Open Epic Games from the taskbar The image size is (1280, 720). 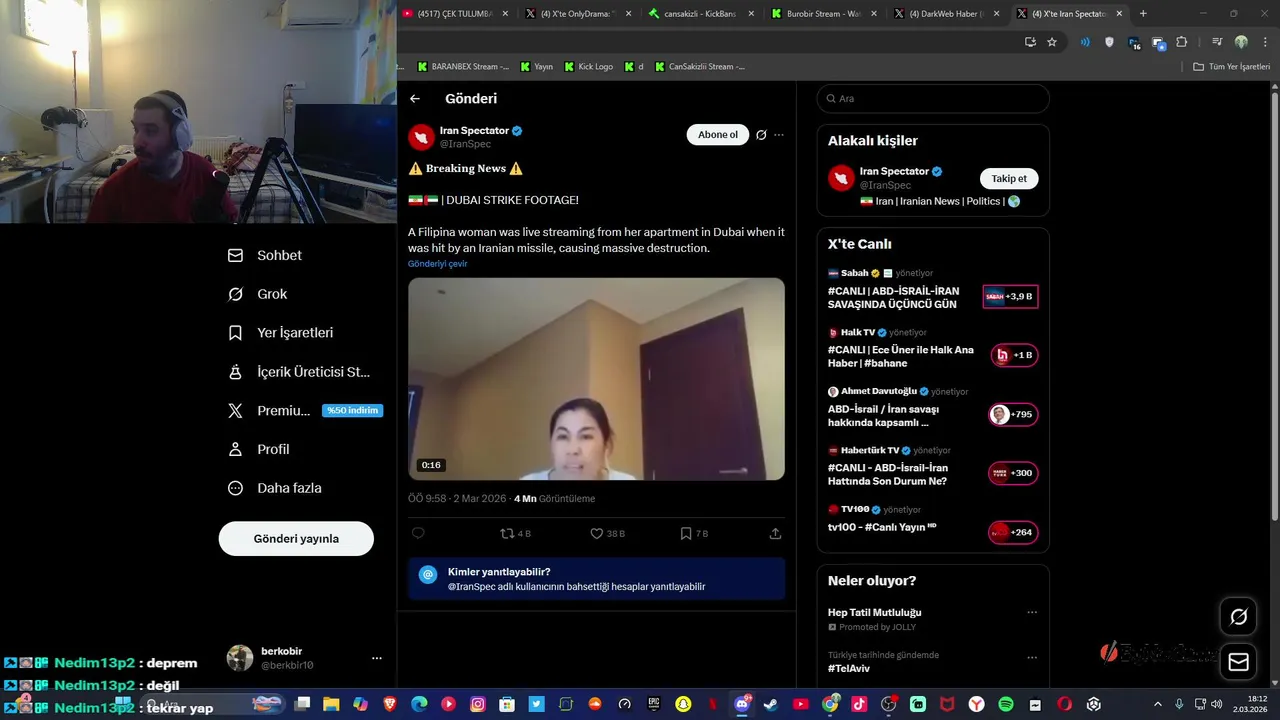point(653,704)
